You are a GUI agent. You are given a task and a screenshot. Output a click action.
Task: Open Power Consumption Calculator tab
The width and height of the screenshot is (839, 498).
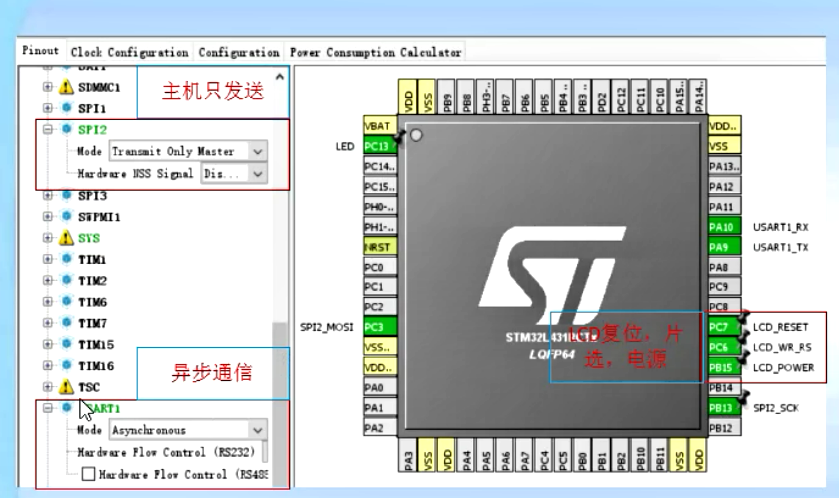[375, 52]
